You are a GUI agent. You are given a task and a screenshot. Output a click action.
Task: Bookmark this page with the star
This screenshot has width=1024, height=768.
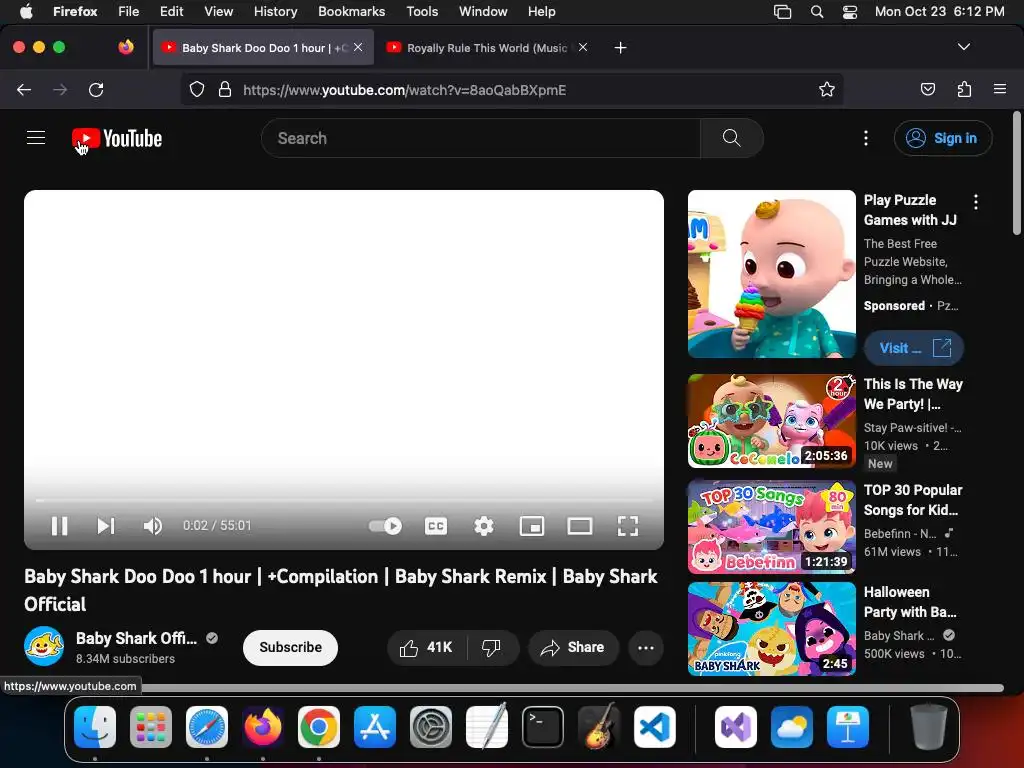pos(827,89)
